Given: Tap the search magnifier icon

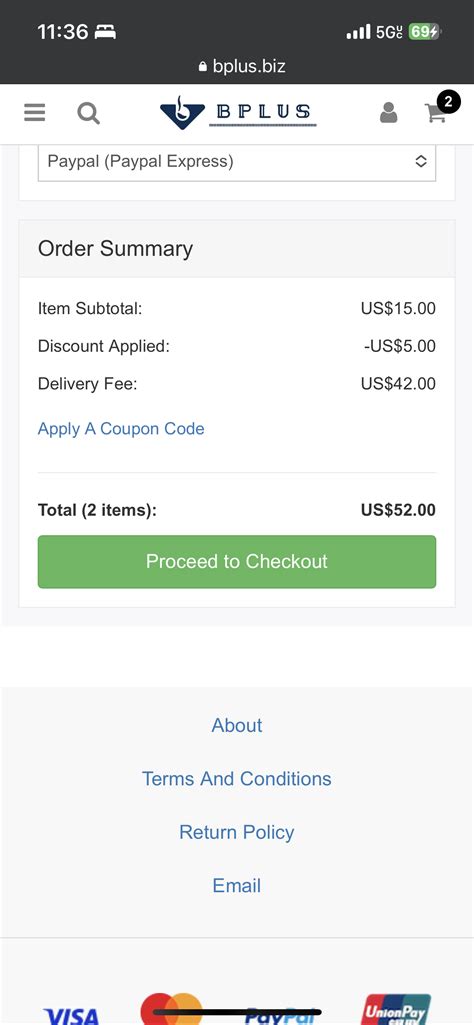Looking at the screenshot, I should click(x=88, y=114).
